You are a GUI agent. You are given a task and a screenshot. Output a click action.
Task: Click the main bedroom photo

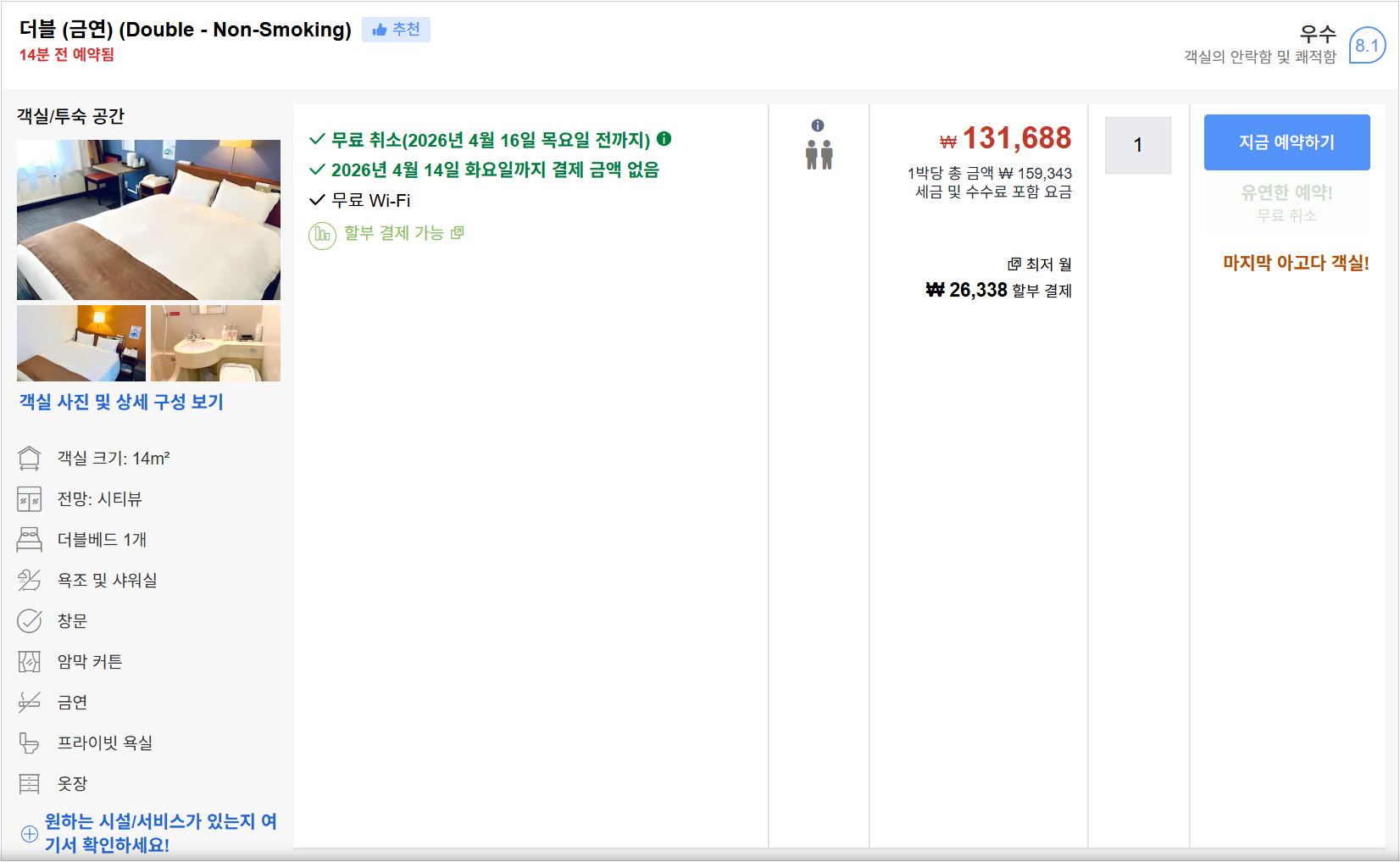tap(148, 220)
